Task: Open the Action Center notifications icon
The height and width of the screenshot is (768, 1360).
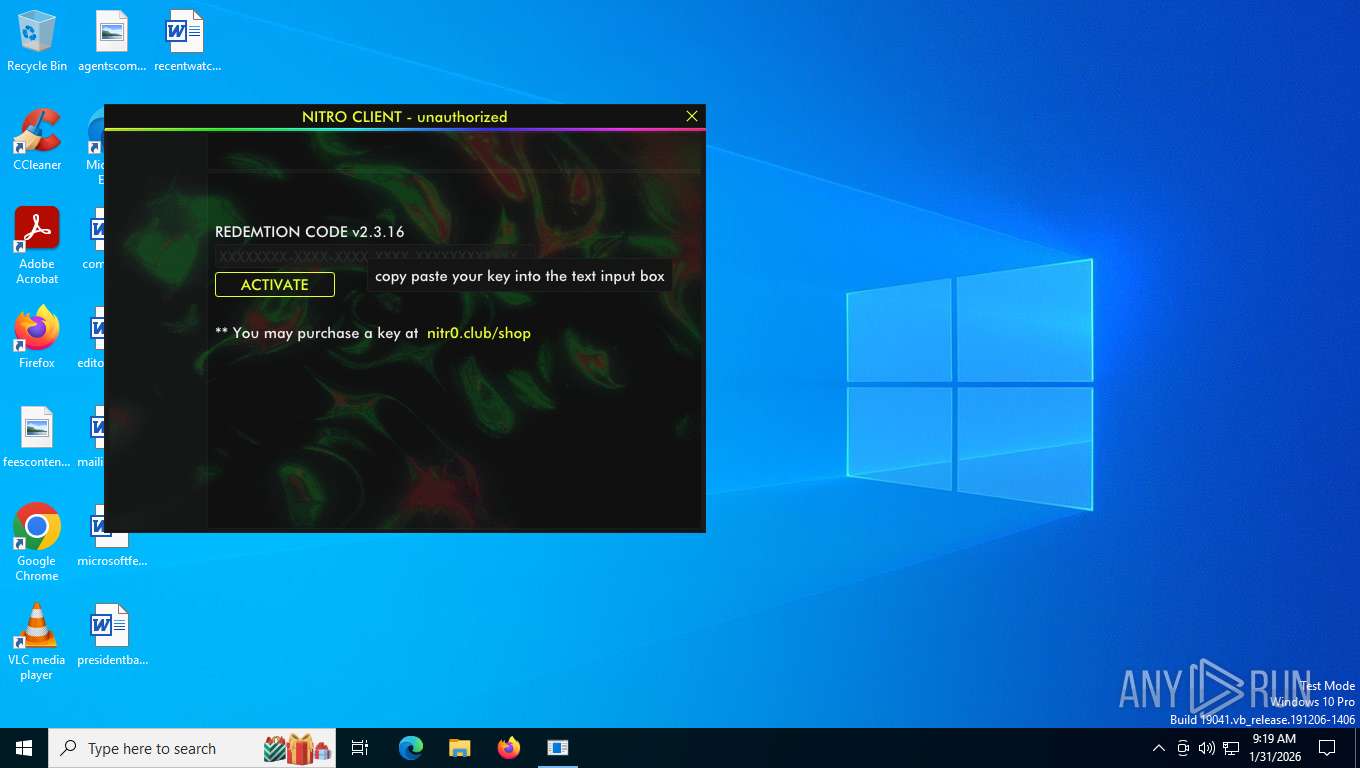Action: (1327, 748)
